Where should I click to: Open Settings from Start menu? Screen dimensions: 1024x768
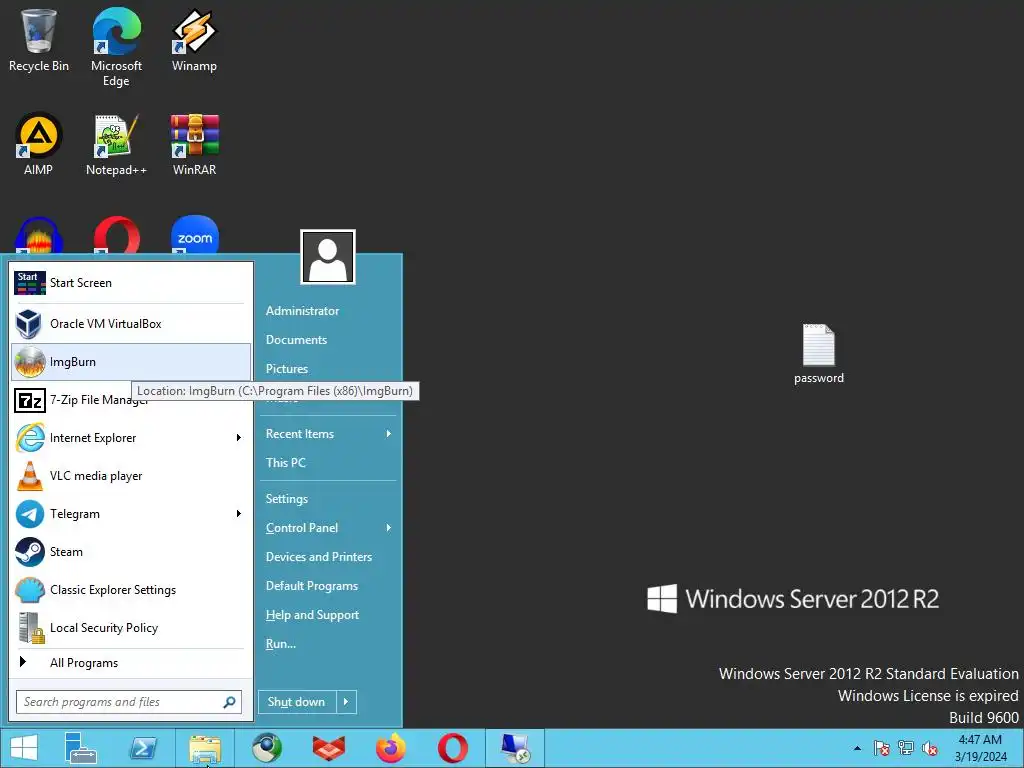click(287, 499)
